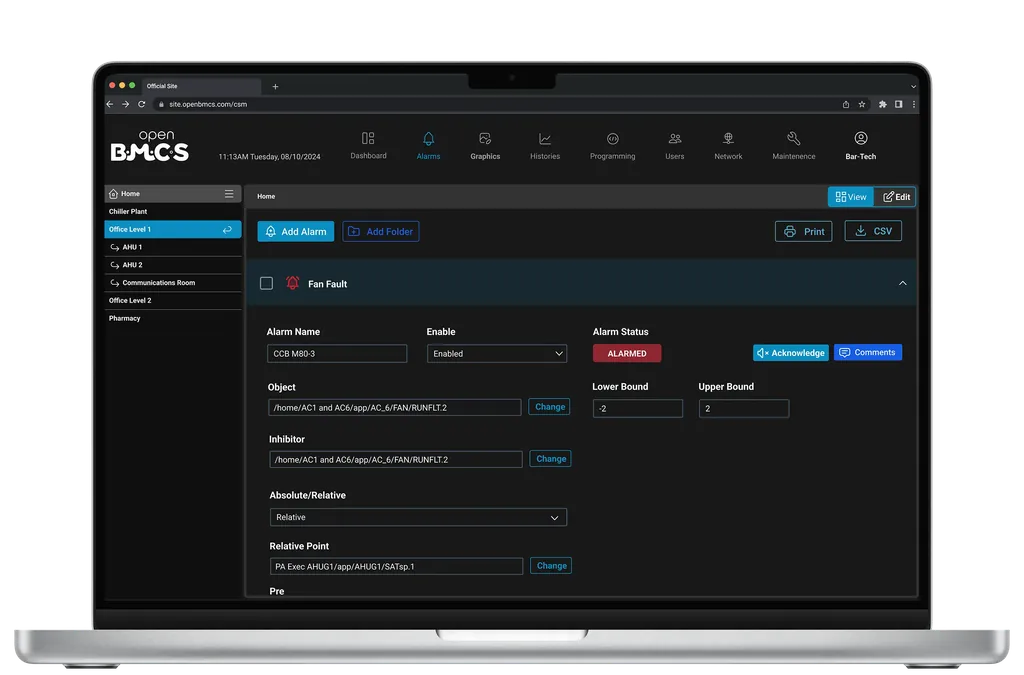Open the Dashboard page
Viewport: 1024px width, 675px height.
(x=368, y=146)
